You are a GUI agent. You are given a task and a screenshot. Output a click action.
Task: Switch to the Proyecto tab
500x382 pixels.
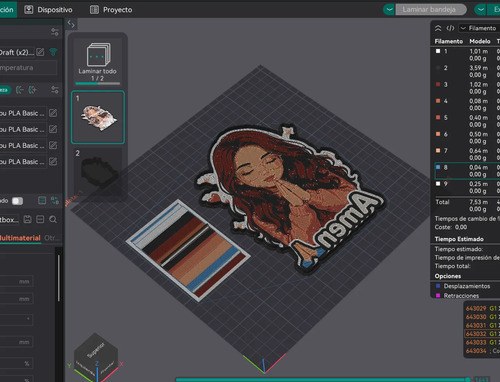click(x=111, y=10)
